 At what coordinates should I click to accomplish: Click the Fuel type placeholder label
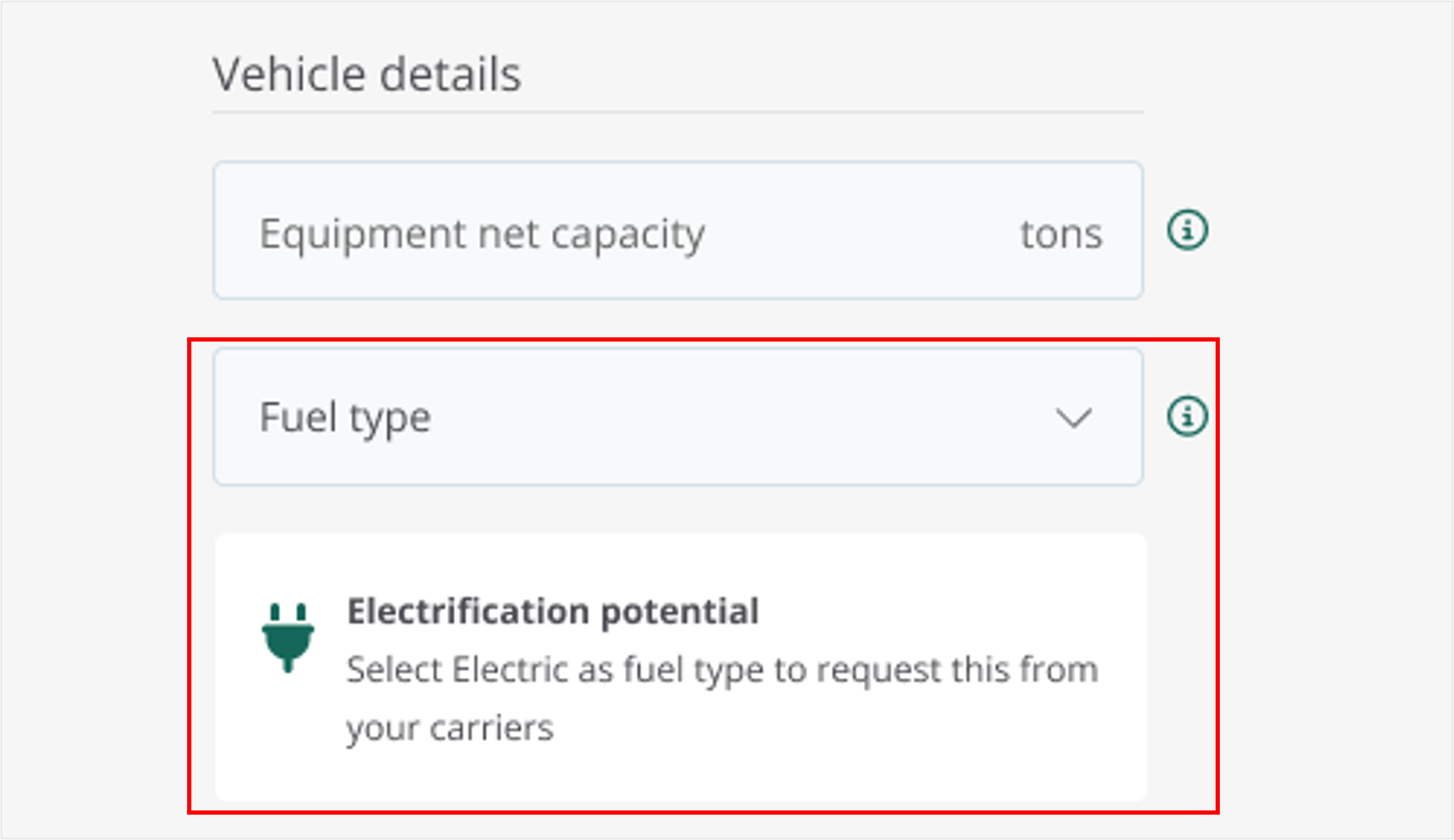tap(345, 418)
